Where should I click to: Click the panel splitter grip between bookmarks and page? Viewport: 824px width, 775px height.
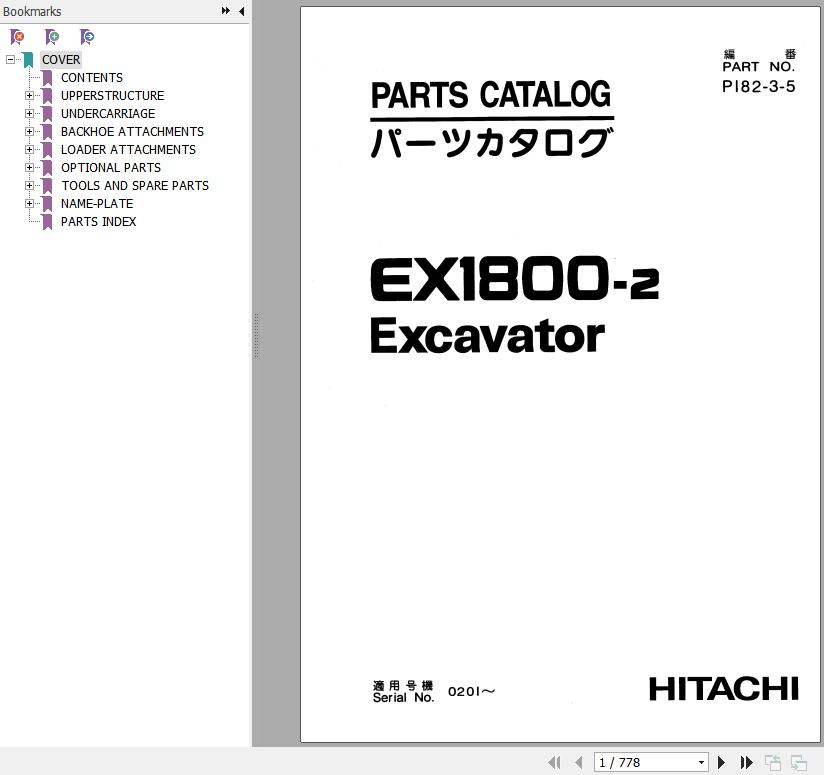coord(256,336)
